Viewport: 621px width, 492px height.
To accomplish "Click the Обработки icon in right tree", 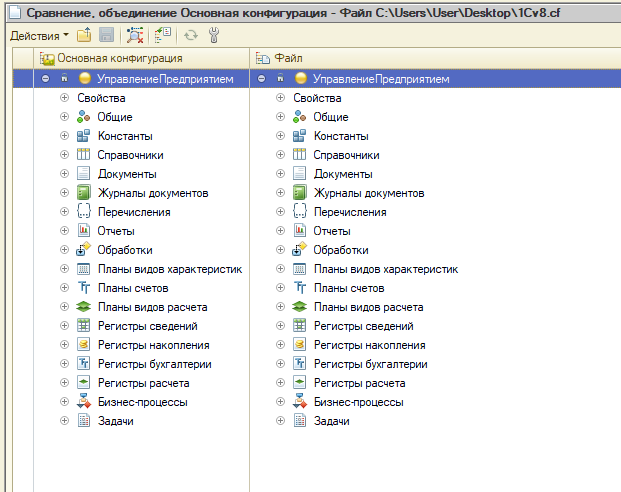I will click(299, 249).
